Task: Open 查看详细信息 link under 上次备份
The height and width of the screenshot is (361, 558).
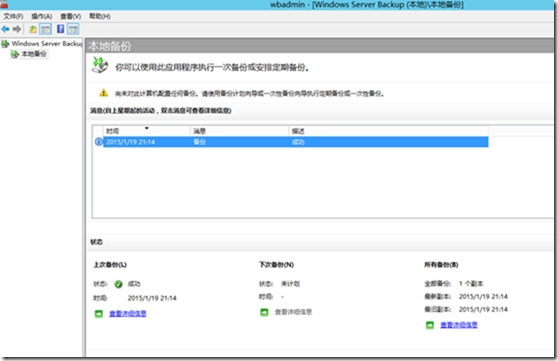Action: click(x=128, y=313)
